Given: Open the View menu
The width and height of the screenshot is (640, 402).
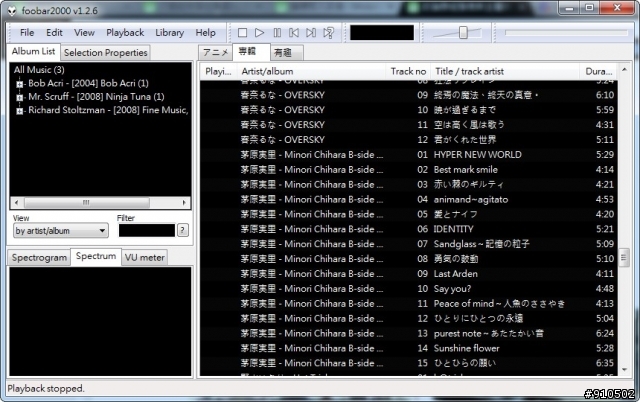Looking at the screenshot, I should 84,33.
